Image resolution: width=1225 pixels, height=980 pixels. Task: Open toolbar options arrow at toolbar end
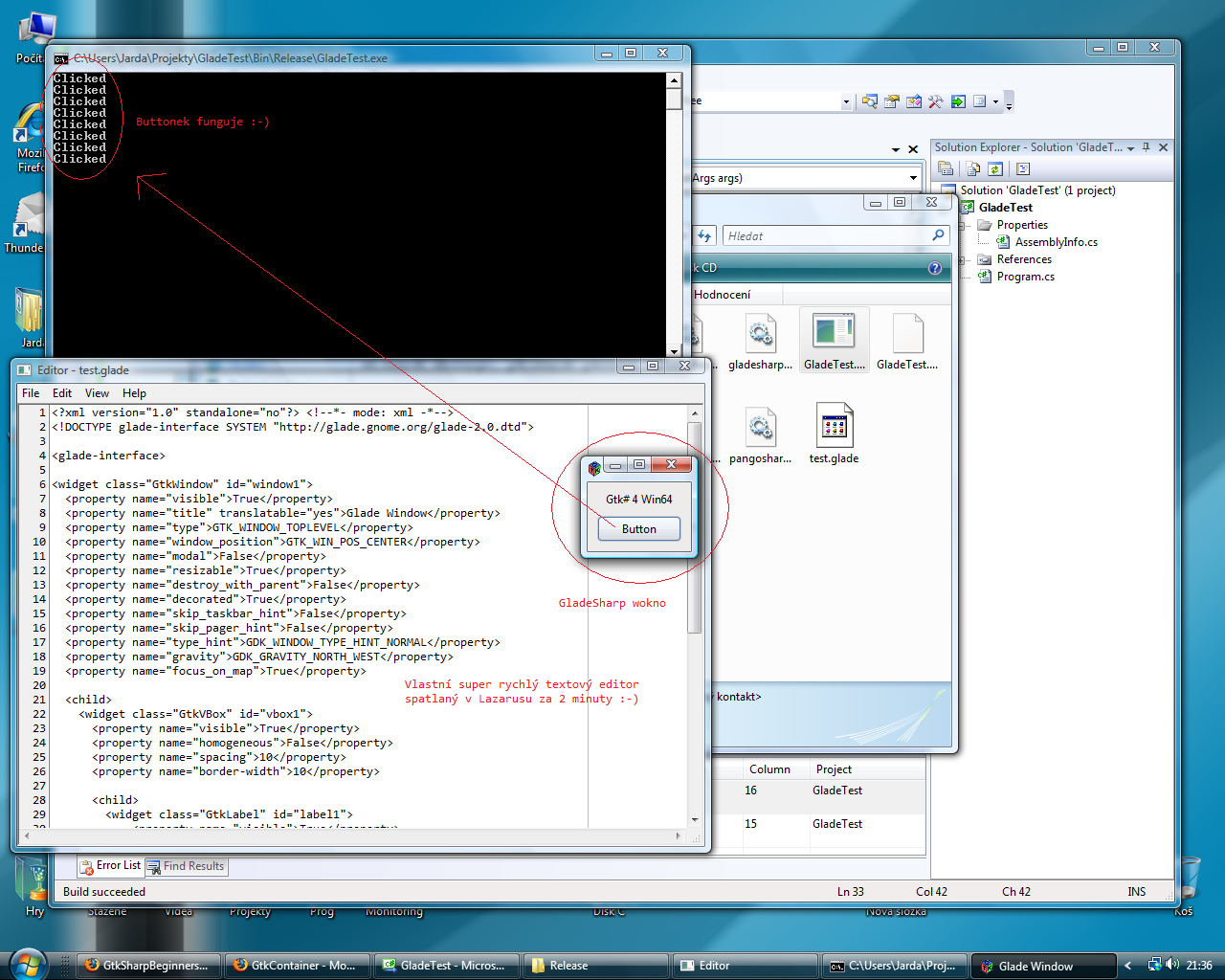[1009, 101]
